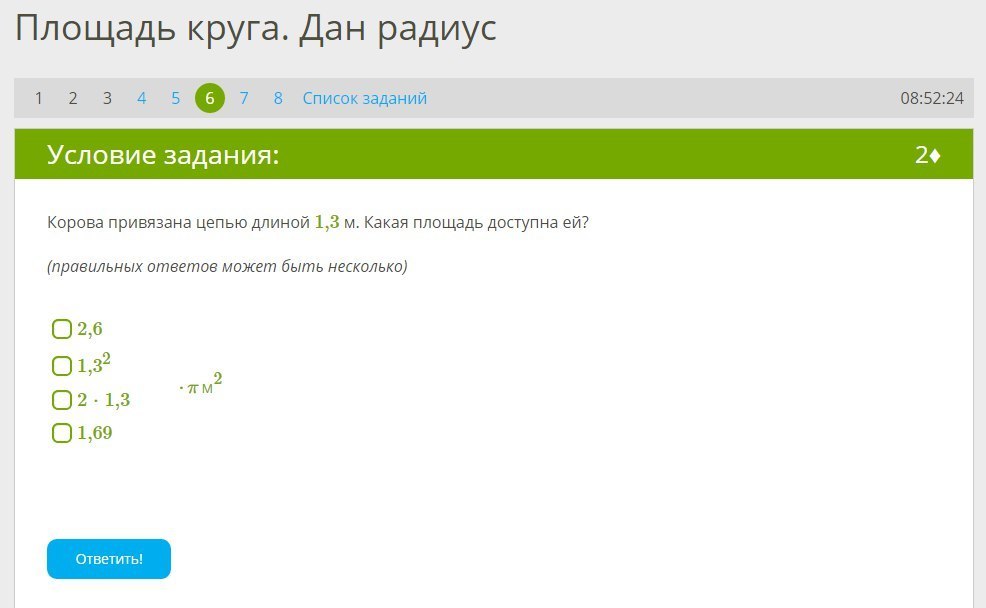Jump to task 4 link
The height and width of the screenshot is (608, 986).
pyautogui.click(x=141, y=98)
